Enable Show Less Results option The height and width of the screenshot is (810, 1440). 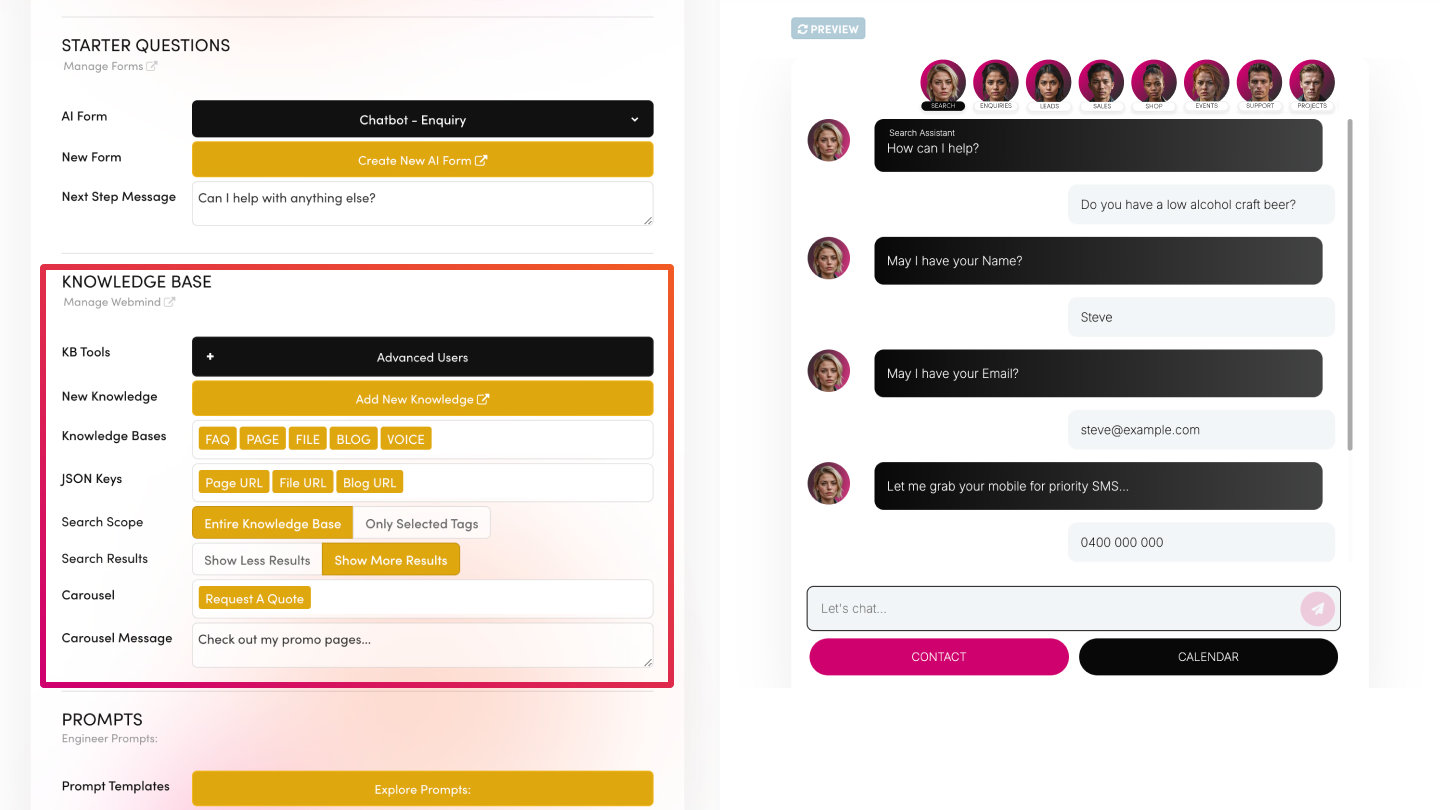coord(257,560)
